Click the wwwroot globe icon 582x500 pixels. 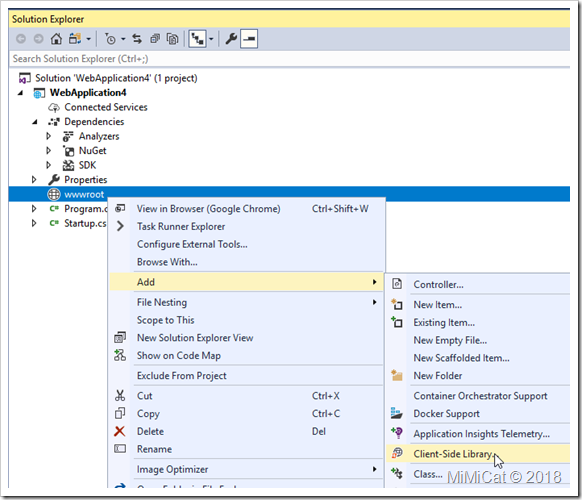pos(54,194)
